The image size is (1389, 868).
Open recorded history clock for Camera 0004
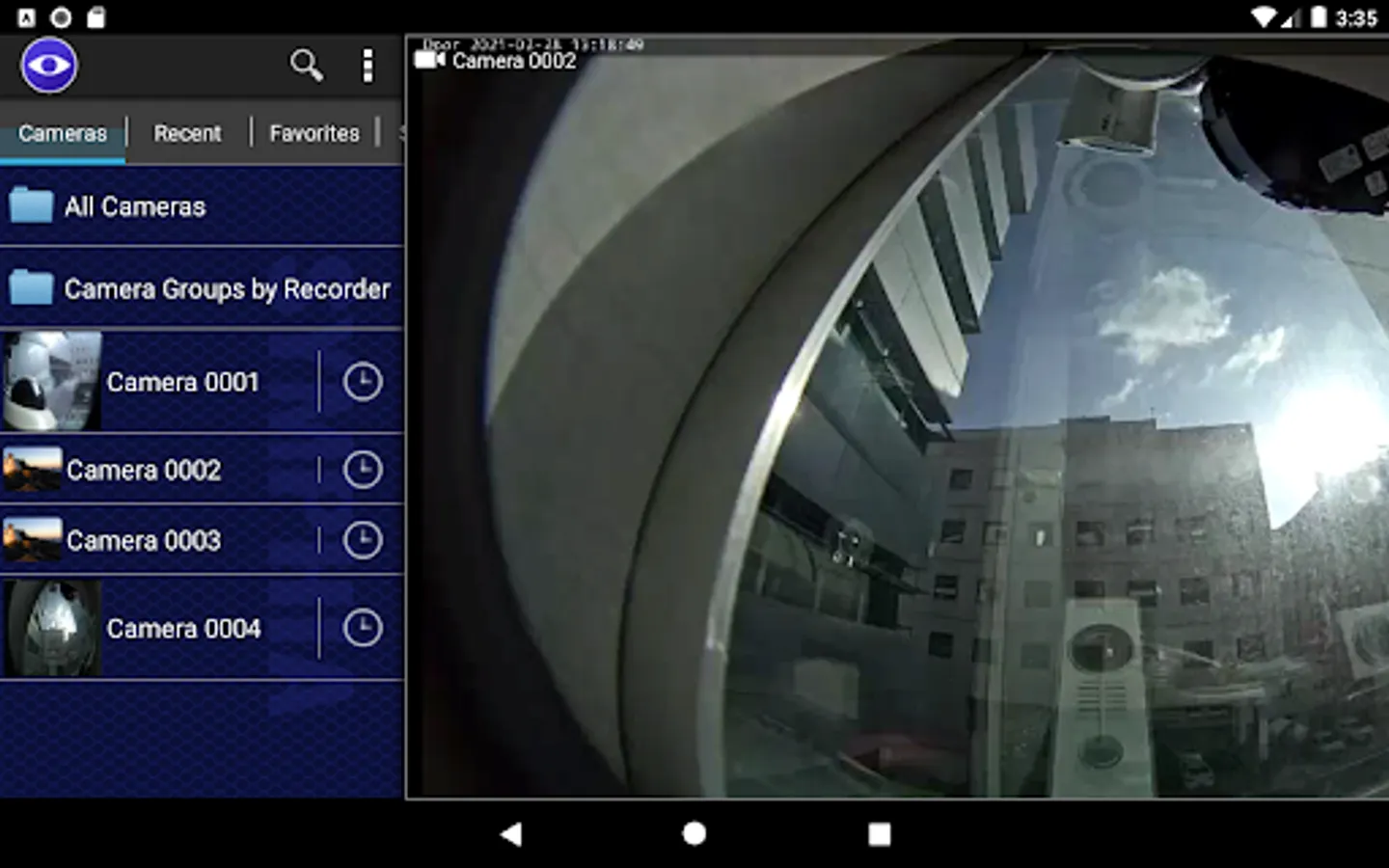pos(363,628)
